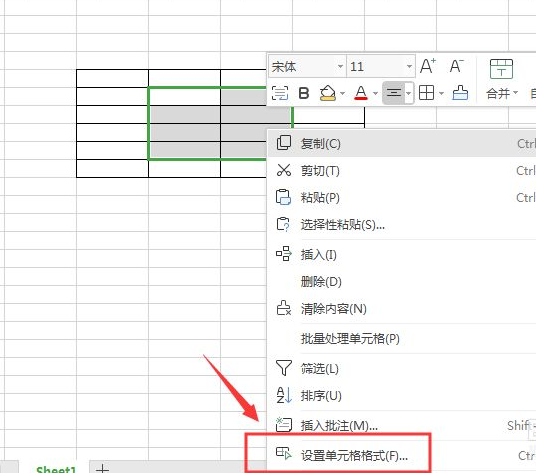The width and height of the screenshot is (536, 473).
Task: Add a new sheet with plus button
Action: coord(102,469)
